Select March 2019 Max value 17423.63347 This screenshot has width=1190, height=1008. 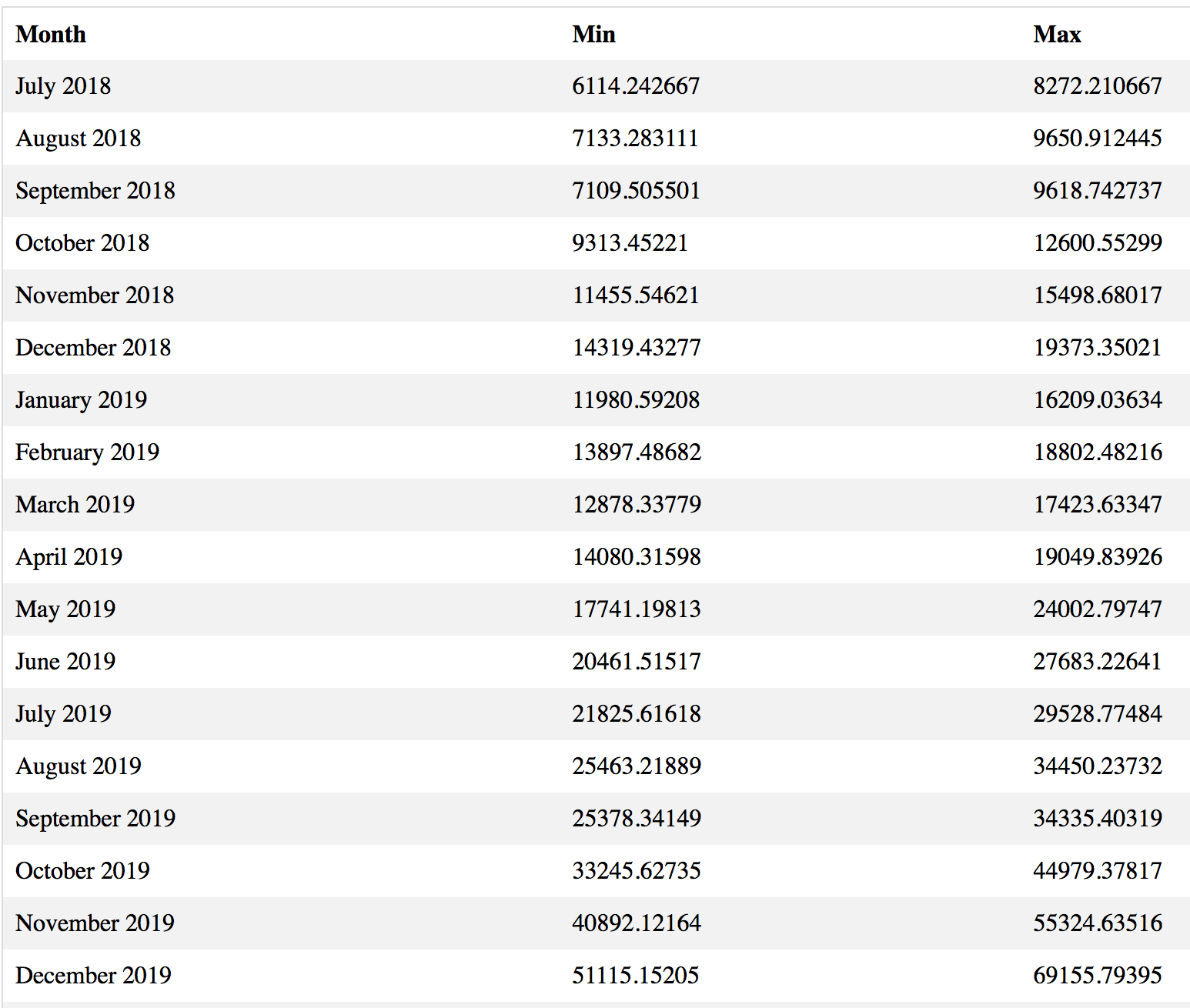[x=1098, y=505]
